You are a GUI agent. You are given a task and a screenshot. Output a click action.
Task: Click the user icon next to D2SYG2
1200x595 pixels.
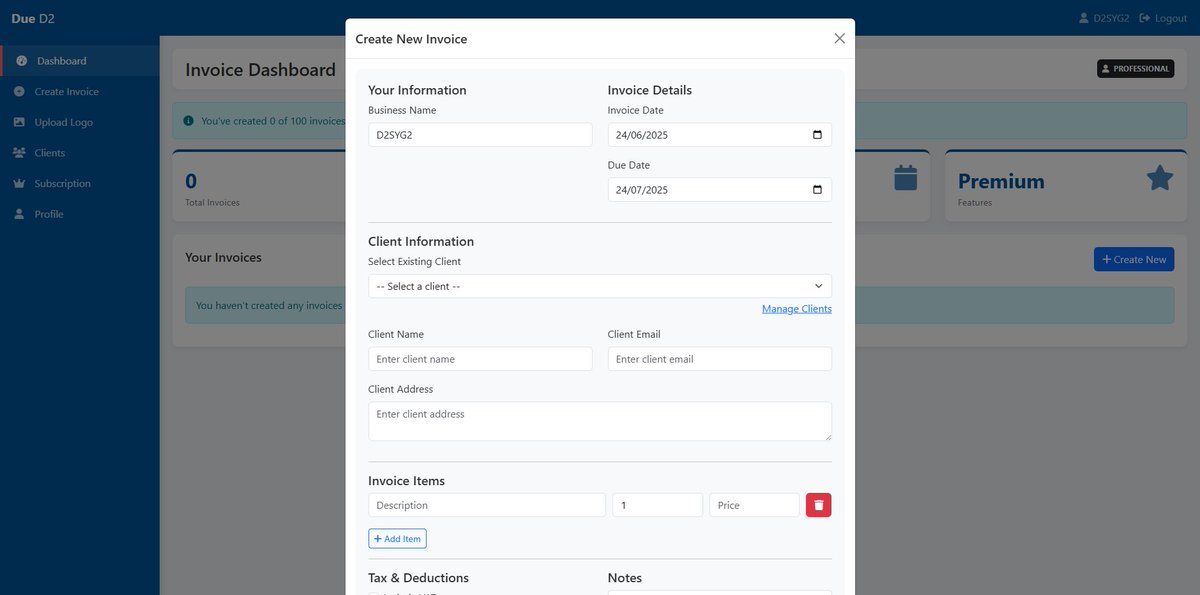[x=1083, y=18]
